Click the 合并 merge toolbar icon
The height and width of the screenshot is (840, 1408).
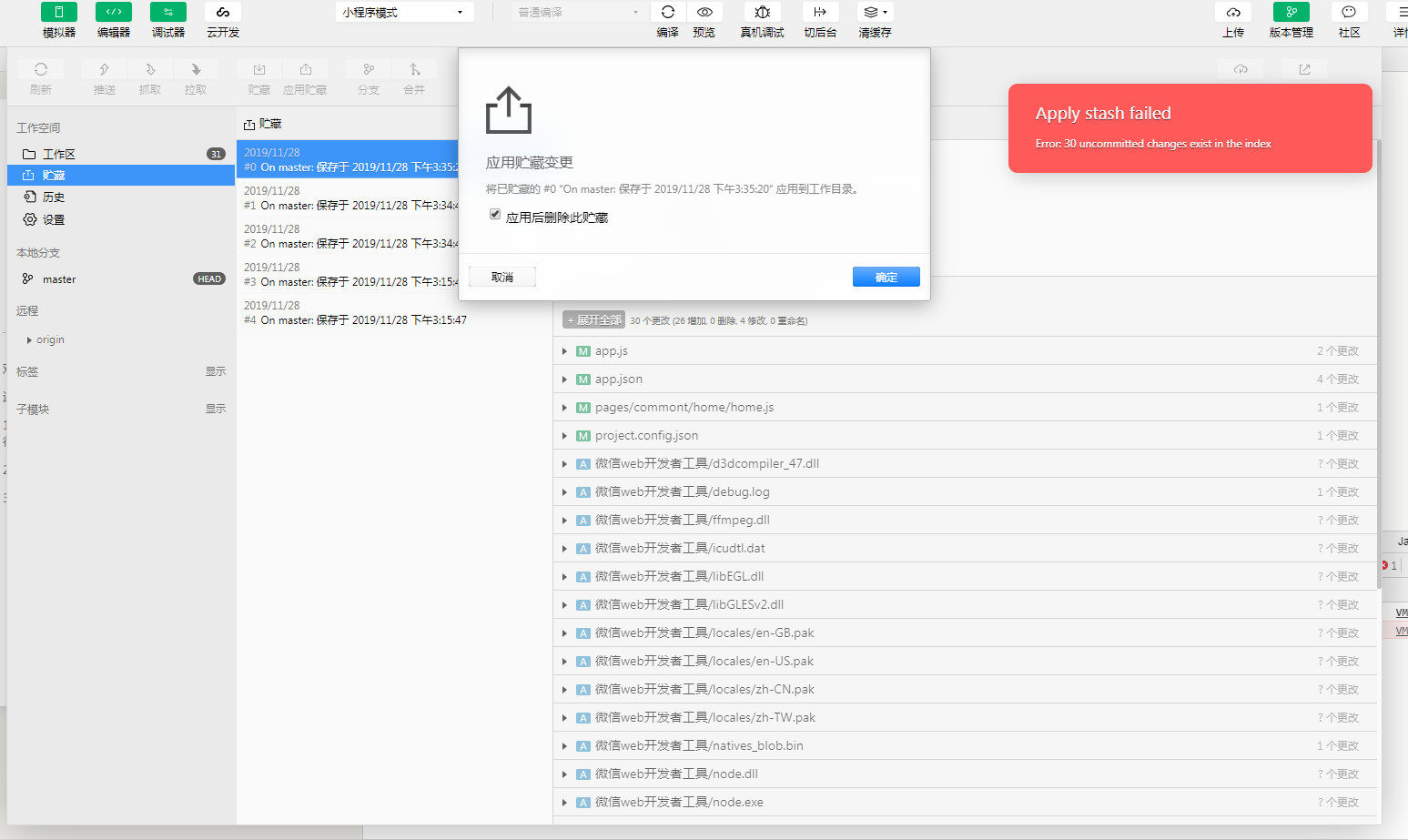414,69
